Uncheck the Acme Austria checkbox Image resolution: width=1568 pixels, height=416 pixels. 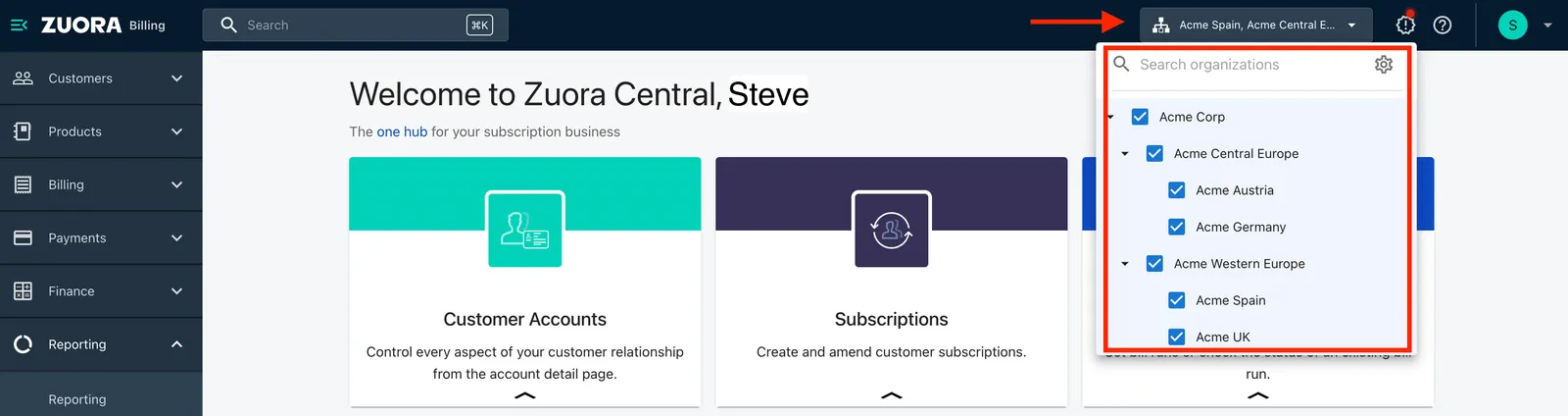tap(1177, 190)
